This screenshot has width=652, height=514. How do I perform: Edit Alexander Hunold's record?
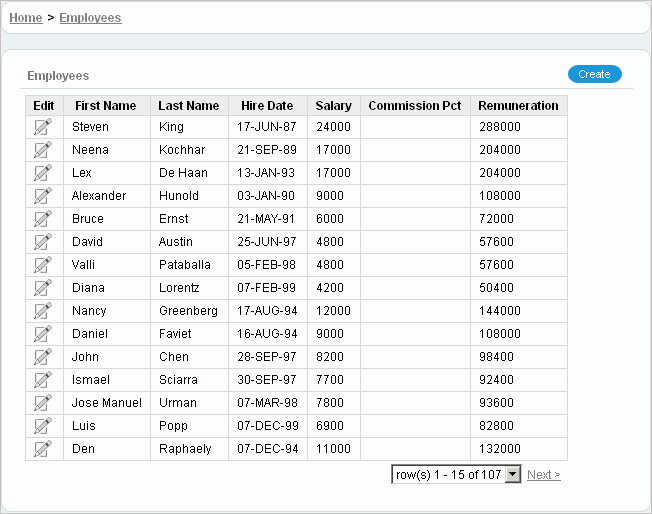(43, 196)
